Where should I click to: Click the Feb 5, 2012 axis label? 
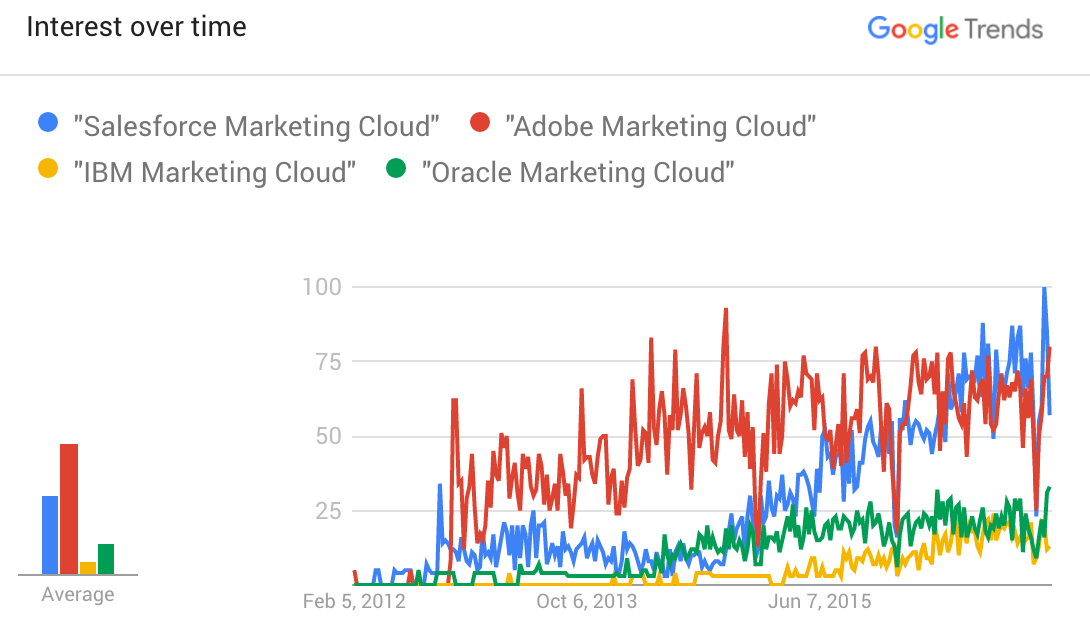click(354, 601)
